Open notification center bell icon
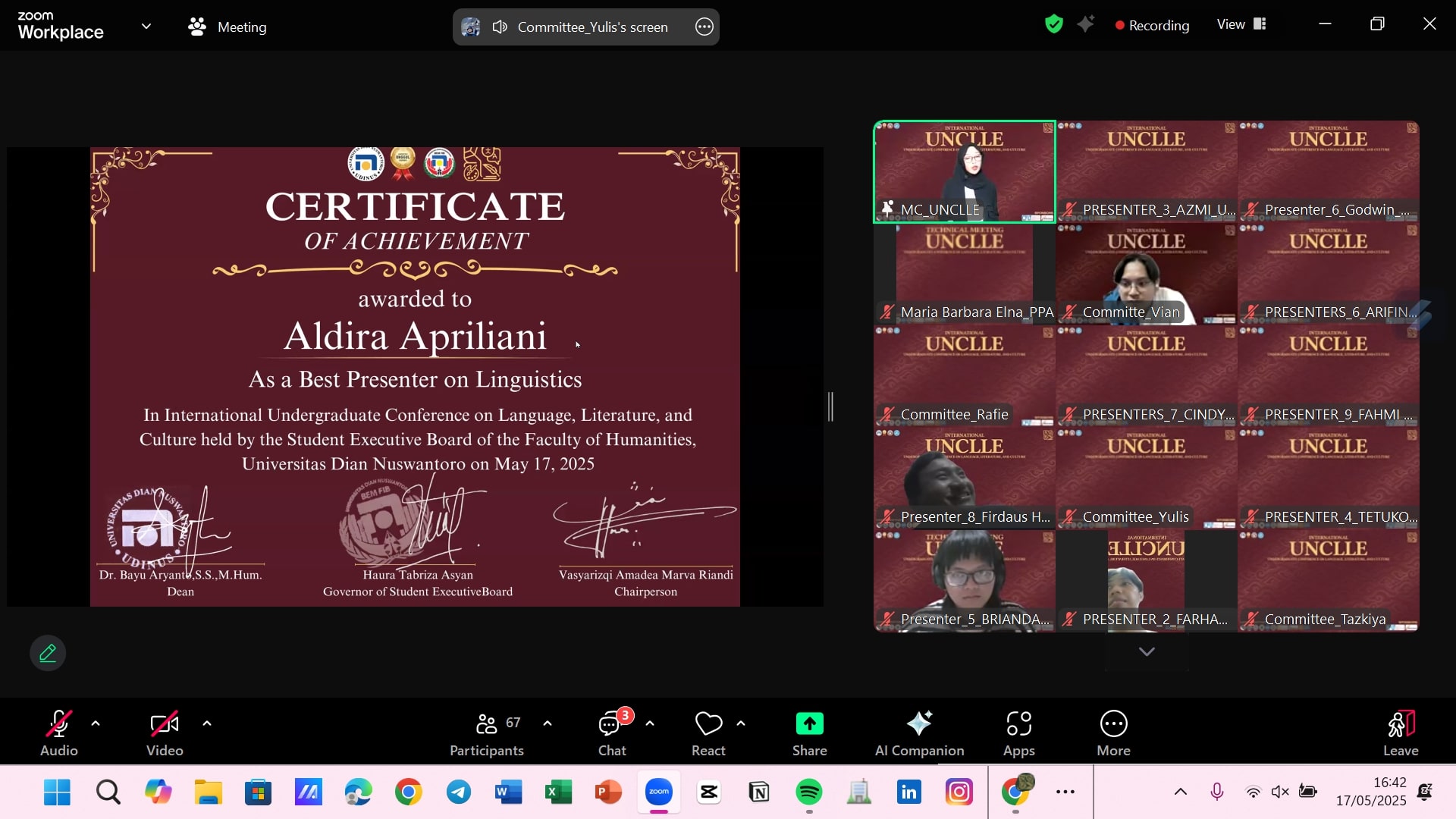 tap(1426, 792)
